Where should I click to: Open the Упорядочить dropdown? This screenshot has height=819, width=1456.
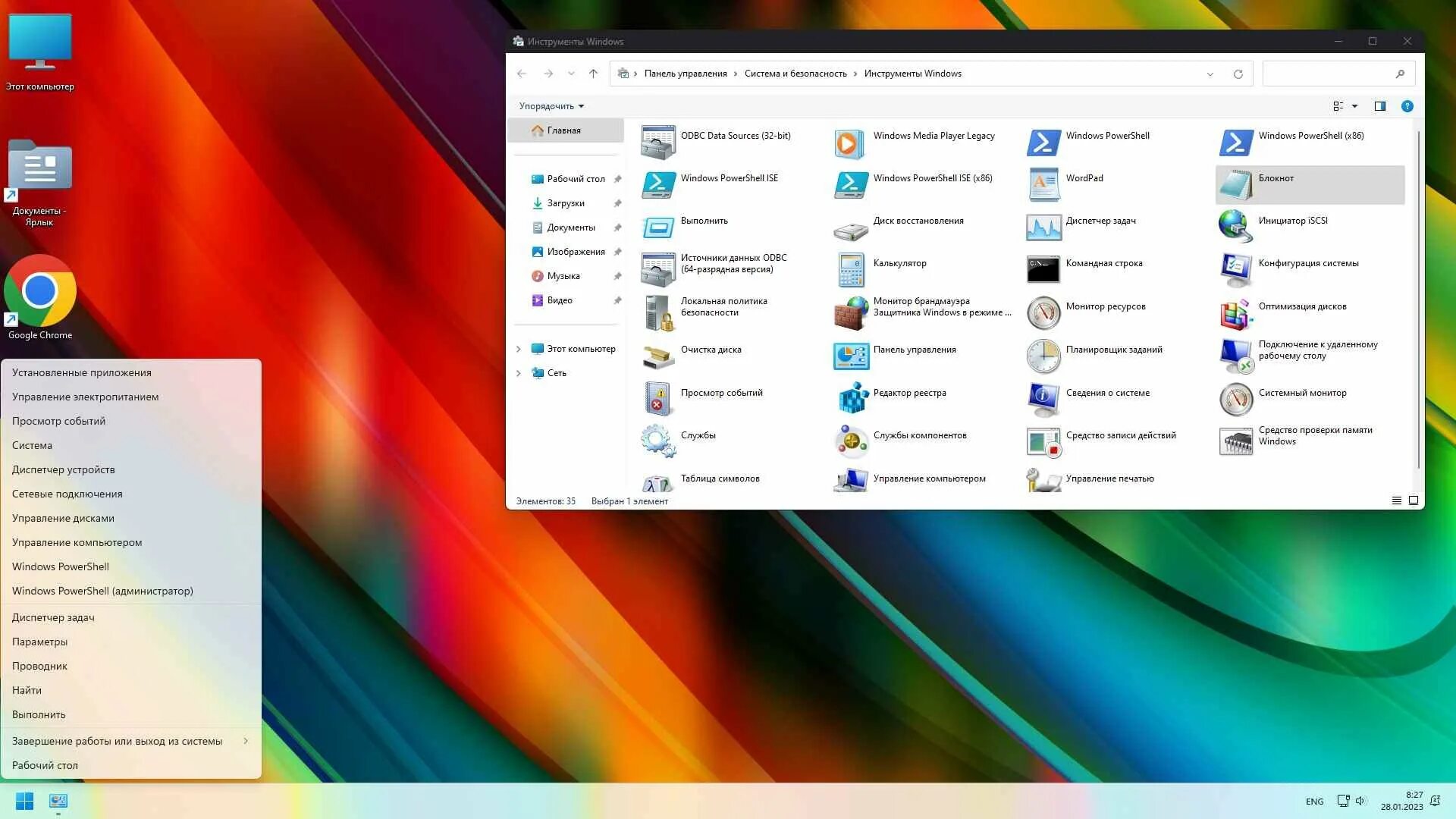coord(551,106)
